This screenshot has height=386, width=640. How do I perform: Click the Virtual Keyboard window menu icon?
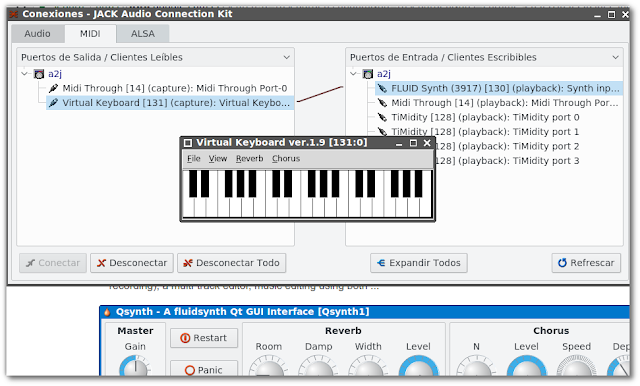coord(188,143)
